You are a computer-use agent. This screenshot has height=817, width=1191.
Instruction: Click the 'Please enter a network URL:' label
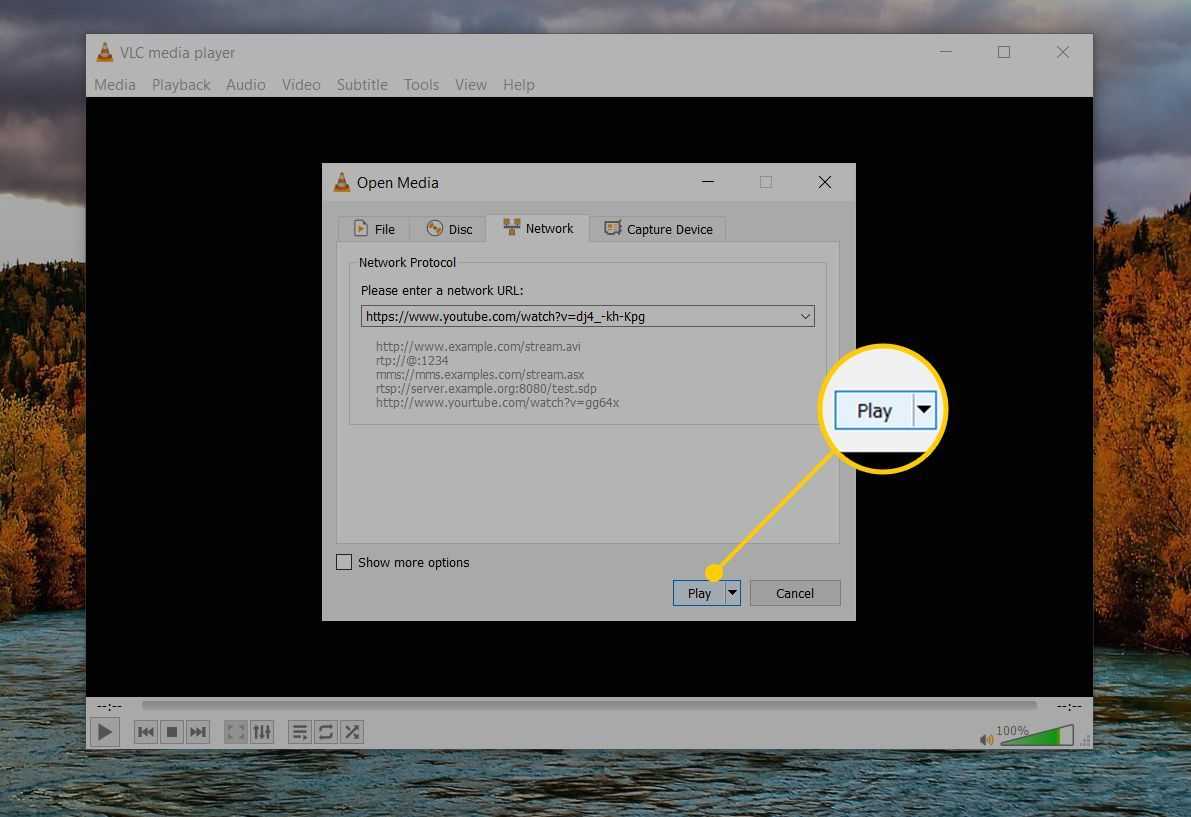[442, 291]
